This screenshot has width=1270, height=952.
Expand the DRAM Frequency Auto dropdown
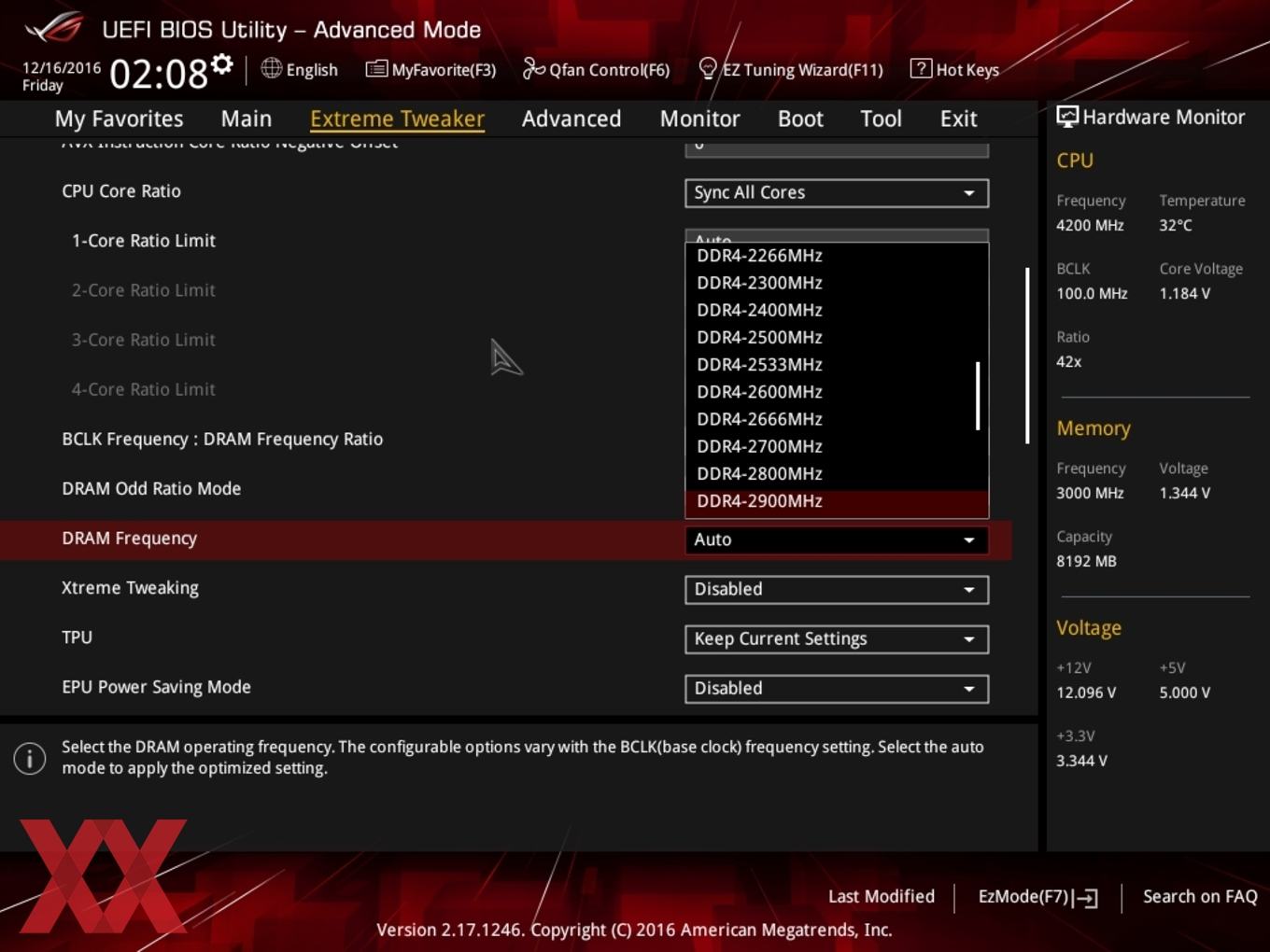click(x=837, y=539)
